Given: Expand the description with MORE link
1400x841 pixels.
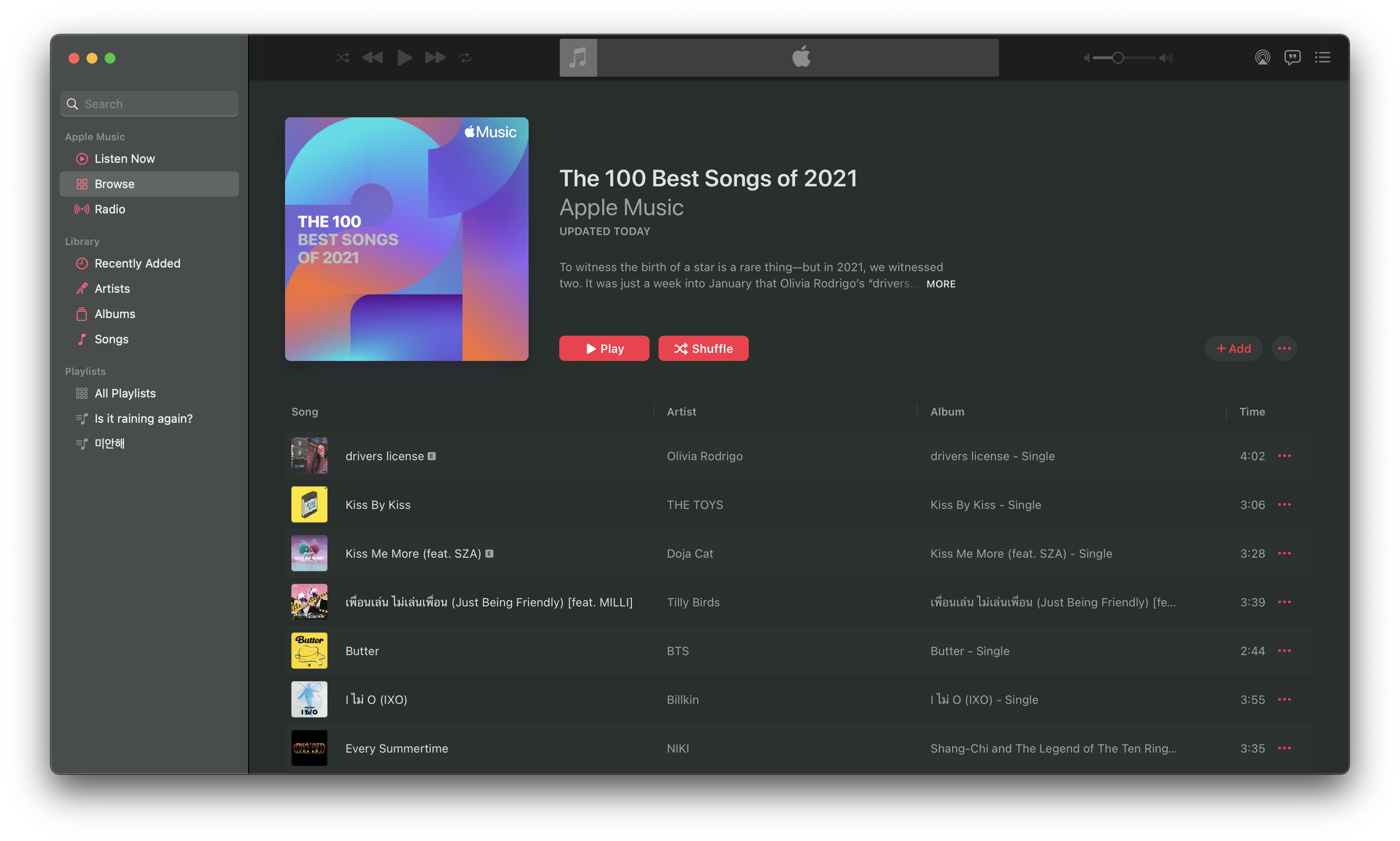Looking at the screenshot, I should [x=941, y=284].
